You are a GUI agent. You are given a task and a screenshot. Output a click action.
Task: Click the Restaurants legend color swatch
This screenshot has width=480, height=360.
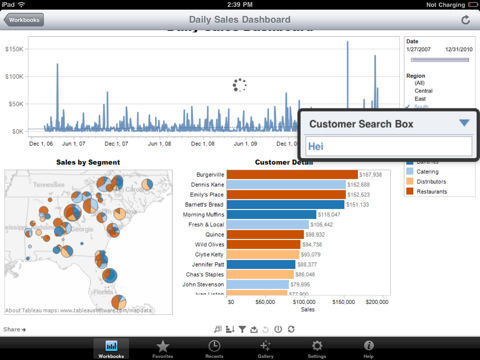(x=410, y=191)
